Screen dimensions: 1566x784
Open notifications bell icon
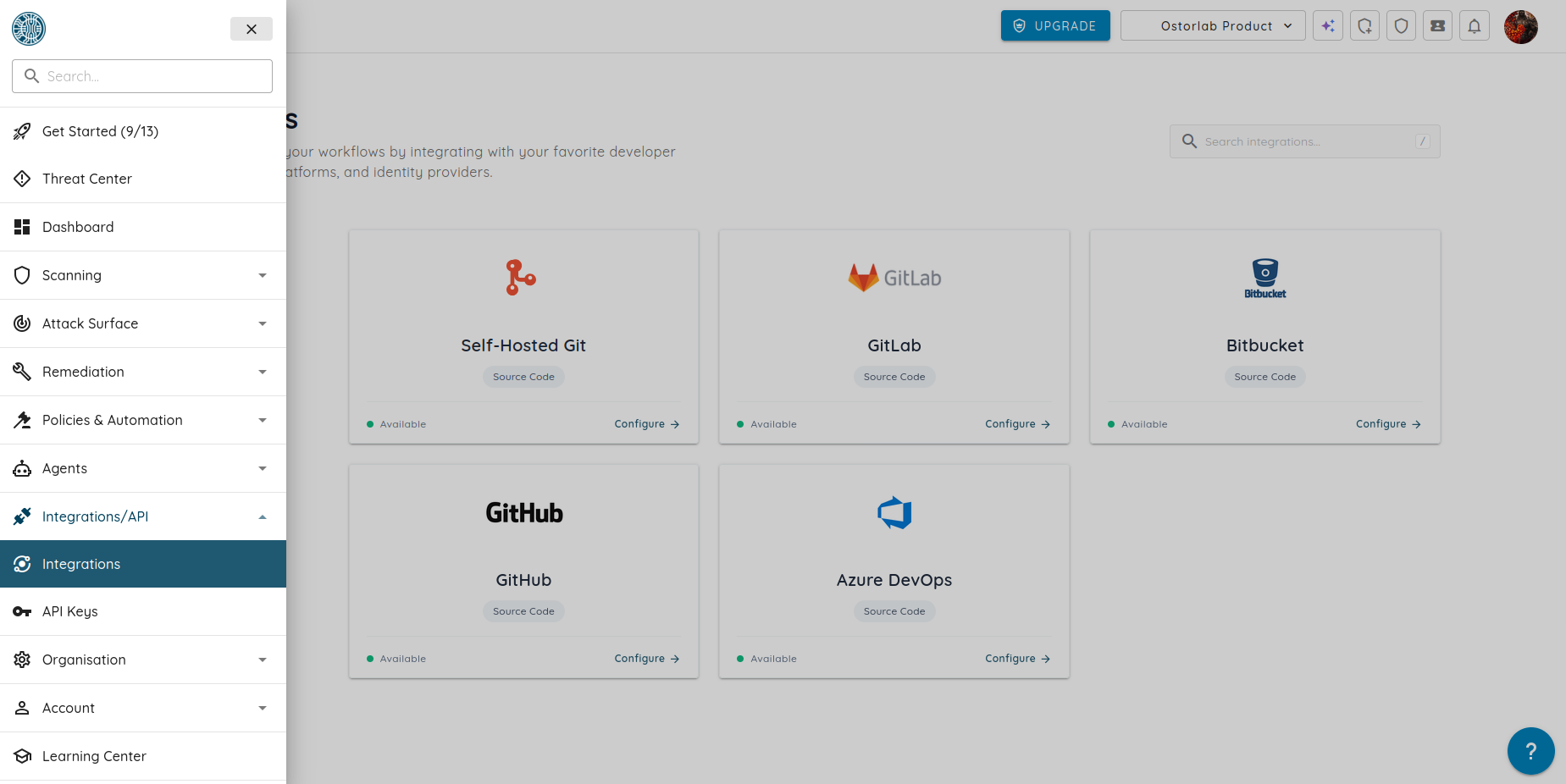coord(1474,25)
